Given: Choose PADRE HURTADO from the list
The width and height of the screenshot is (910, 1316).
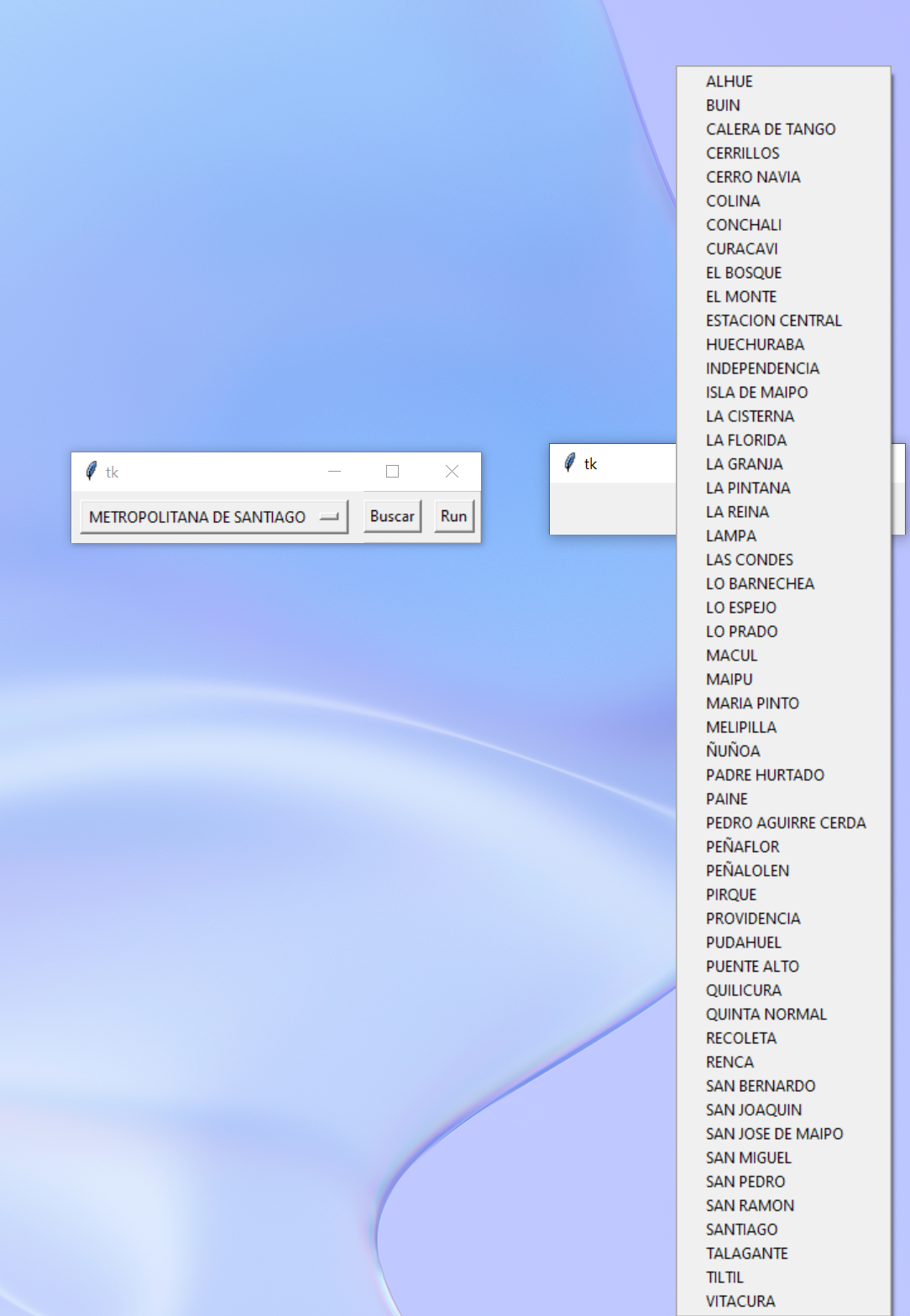Looking at the screenshot, I should coord(783,775).
